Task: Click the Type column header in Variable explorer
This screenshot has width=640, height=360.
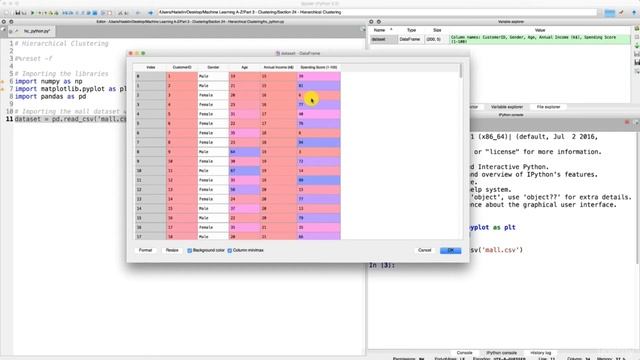Action: tap(411, 30)
